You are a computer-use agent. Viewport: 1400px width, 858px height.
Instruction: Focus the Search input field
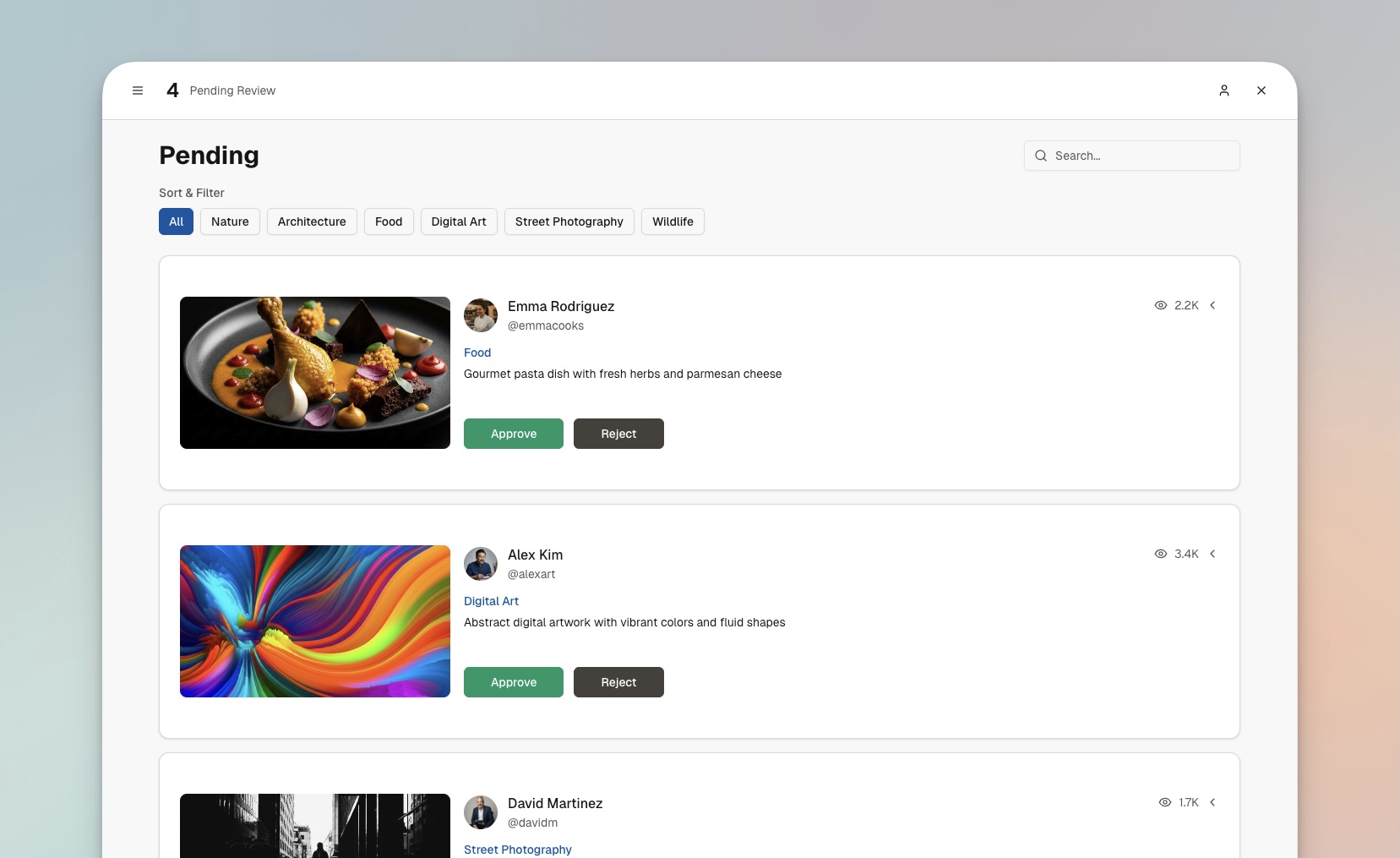click(1141, 156)
